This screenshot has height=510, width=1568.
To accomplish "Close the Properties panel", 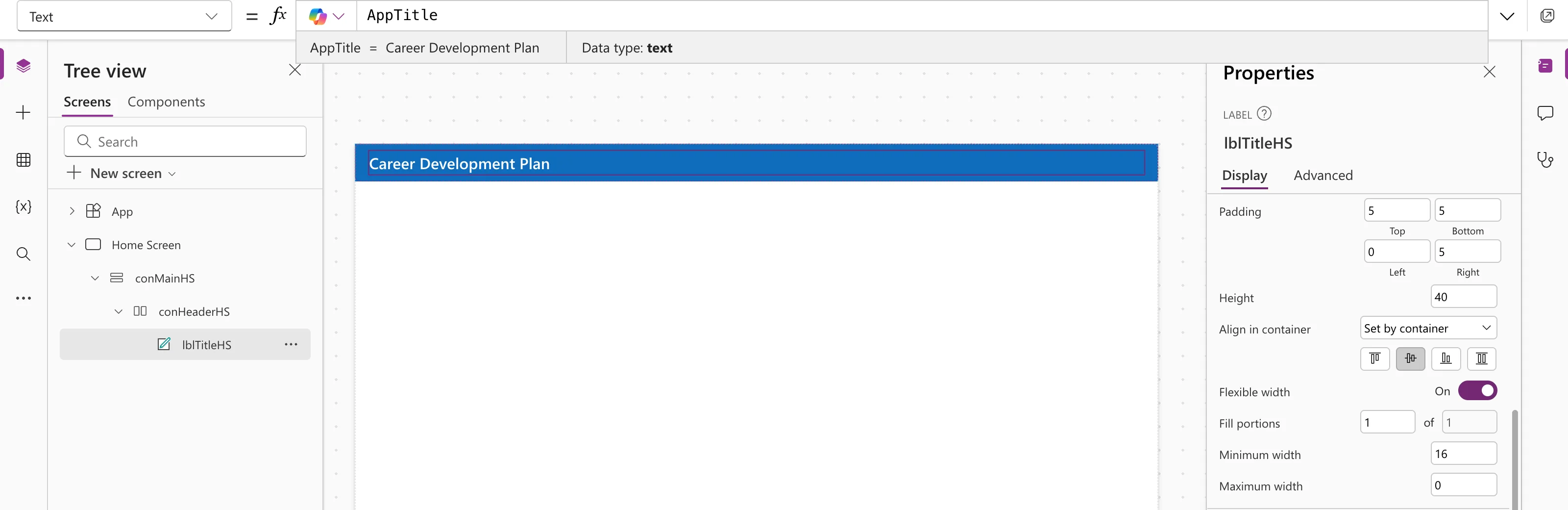I will point(1489,72).
